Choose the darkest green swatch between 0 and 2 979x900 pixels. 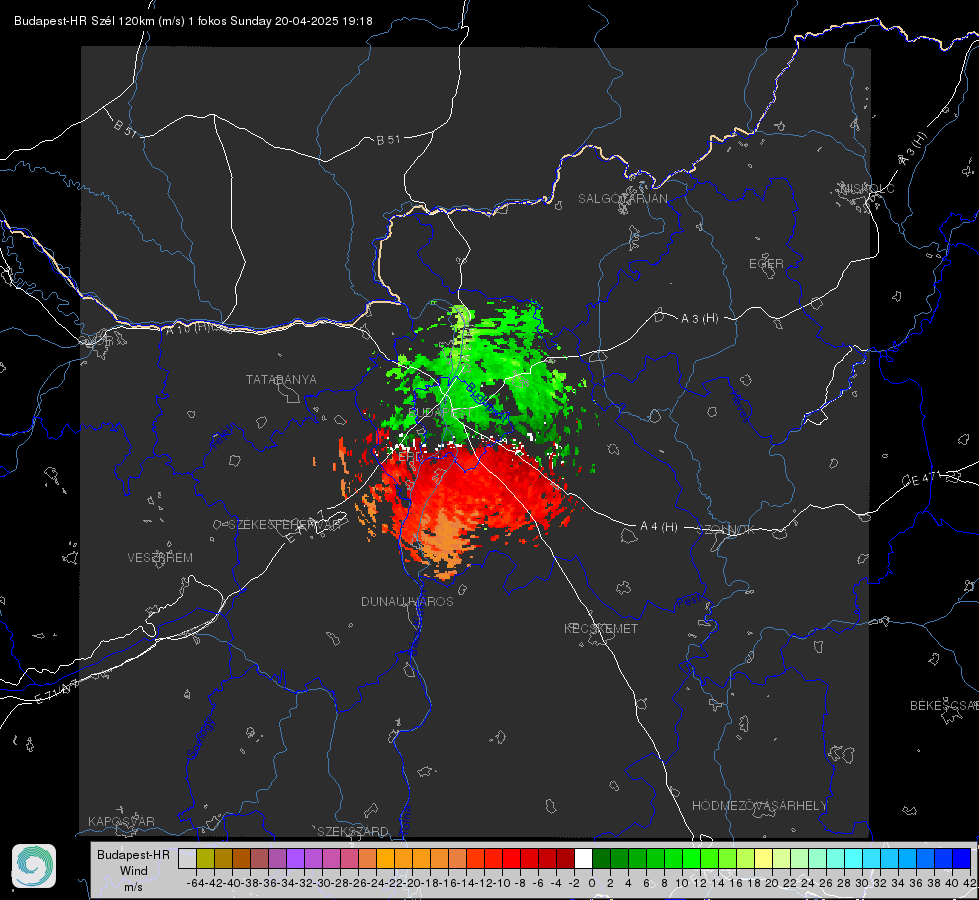point(601,859)
